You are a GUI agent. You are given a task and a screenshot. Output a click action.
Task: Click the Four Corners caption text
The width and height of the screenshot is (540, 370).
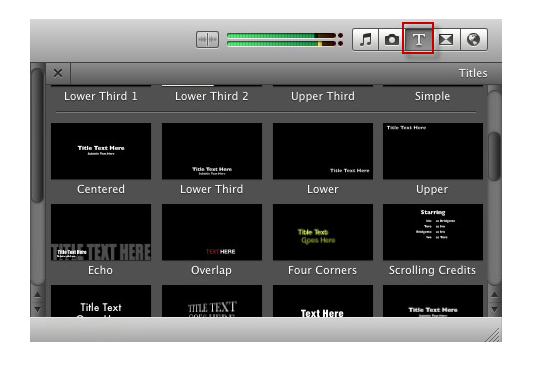coord(322,270)
